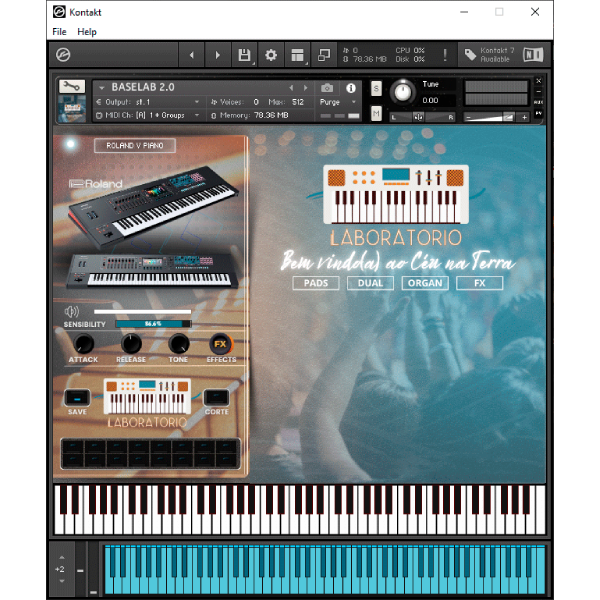This screenshot has height=600, width=600.
Task: Toggle the PV button in instrument header
Action: [x=538, y=113]
